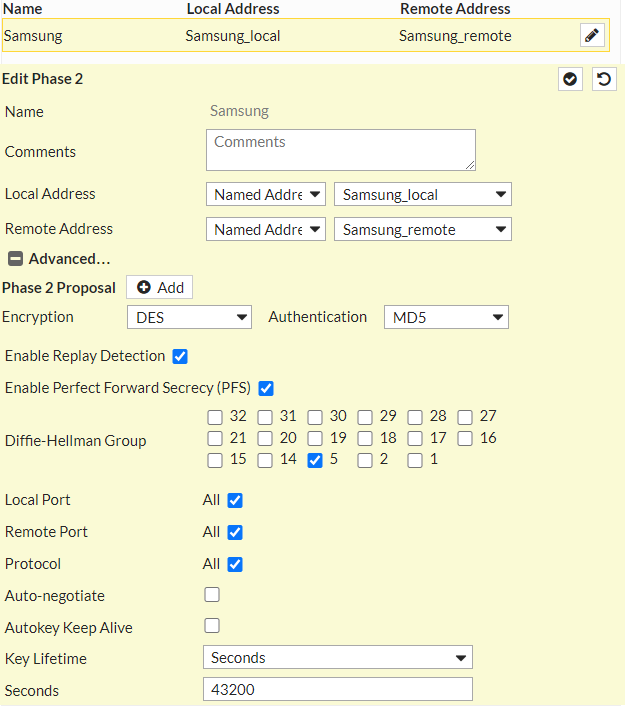Viewport: 625px width, 707px height.
Task: Open the Encryption dropdown showing DES
Action: [189, 317]
